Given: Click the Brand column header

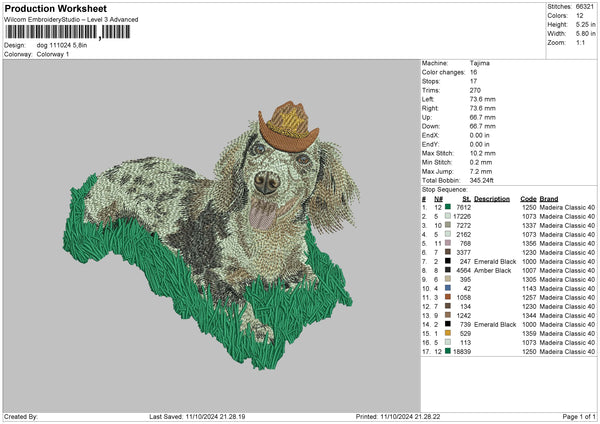Looking at the screenshot, I should (550, 197).
